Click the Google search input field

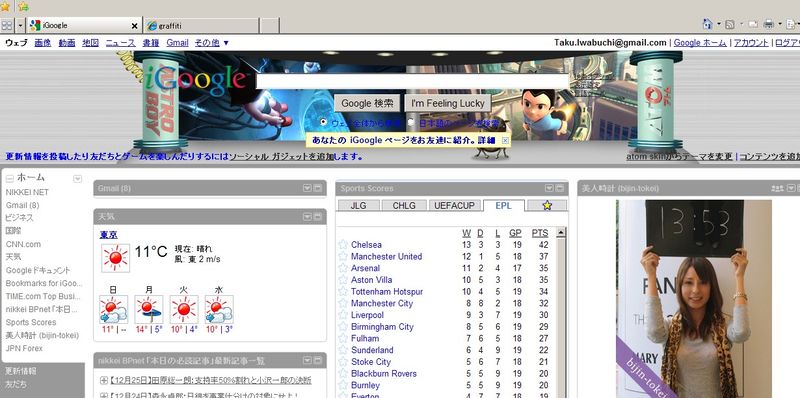412,82
